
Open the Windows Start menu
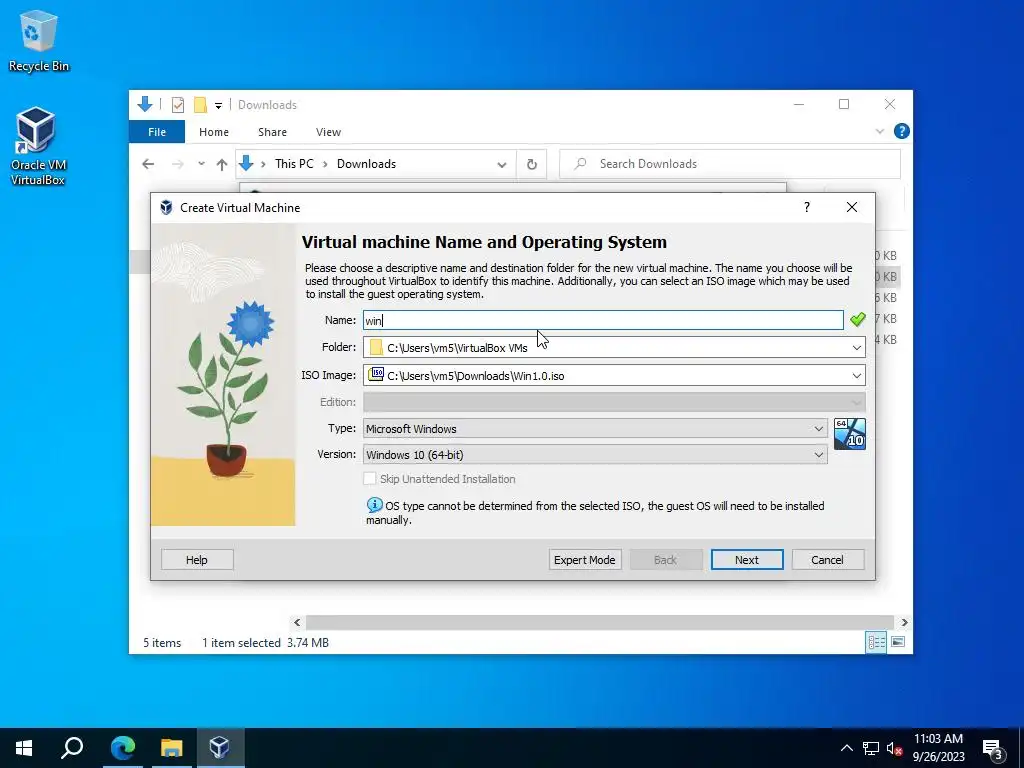[24, 748]
